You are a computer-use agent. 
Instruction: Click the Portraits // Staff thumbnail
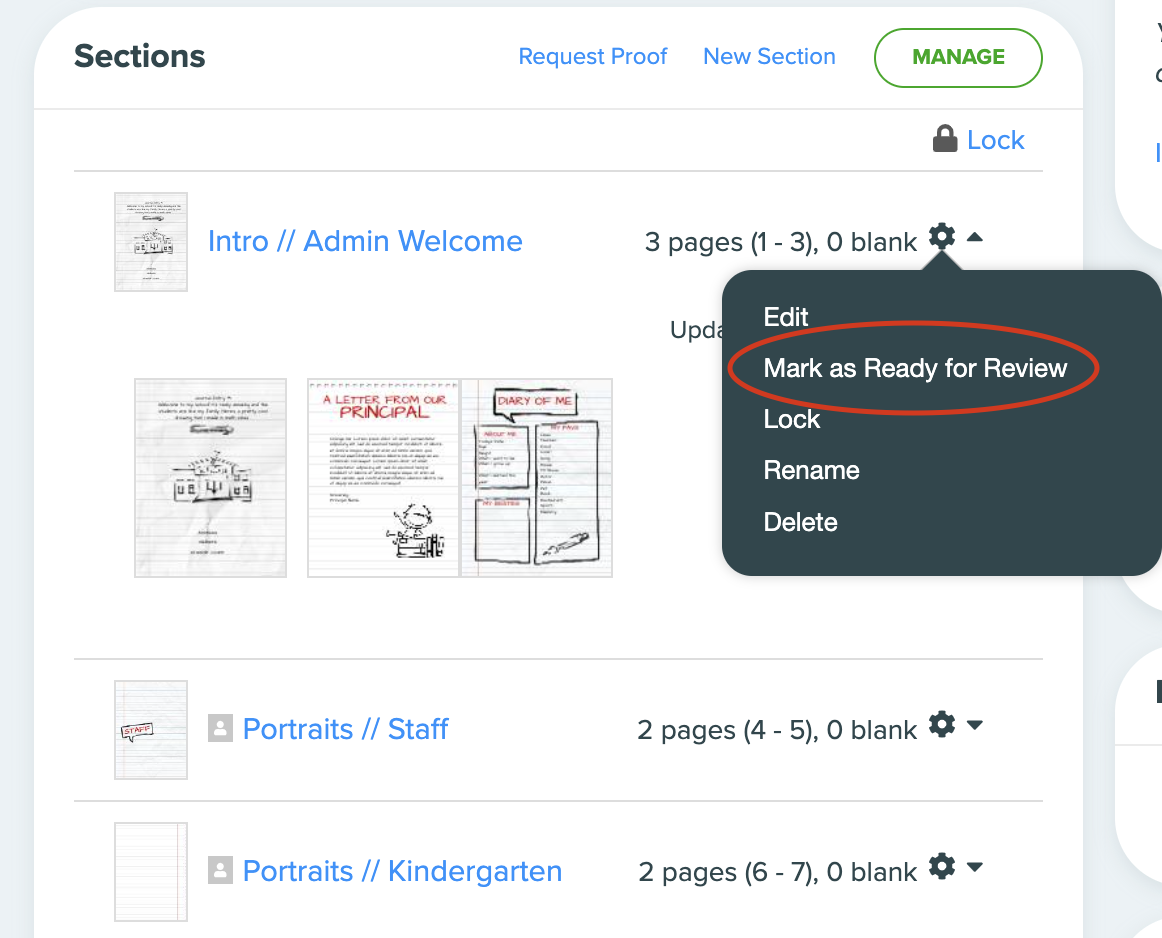click(151, 730)
